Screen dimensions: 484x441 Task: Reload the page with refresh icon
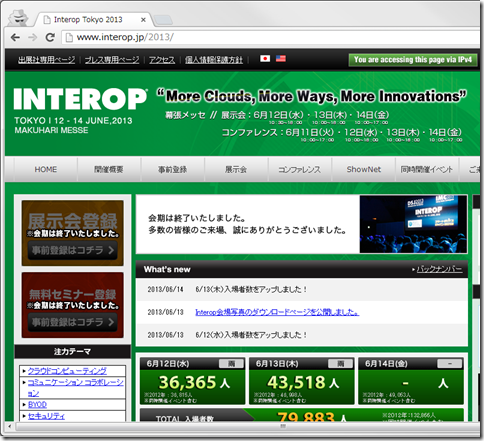[x=50, y=37]
